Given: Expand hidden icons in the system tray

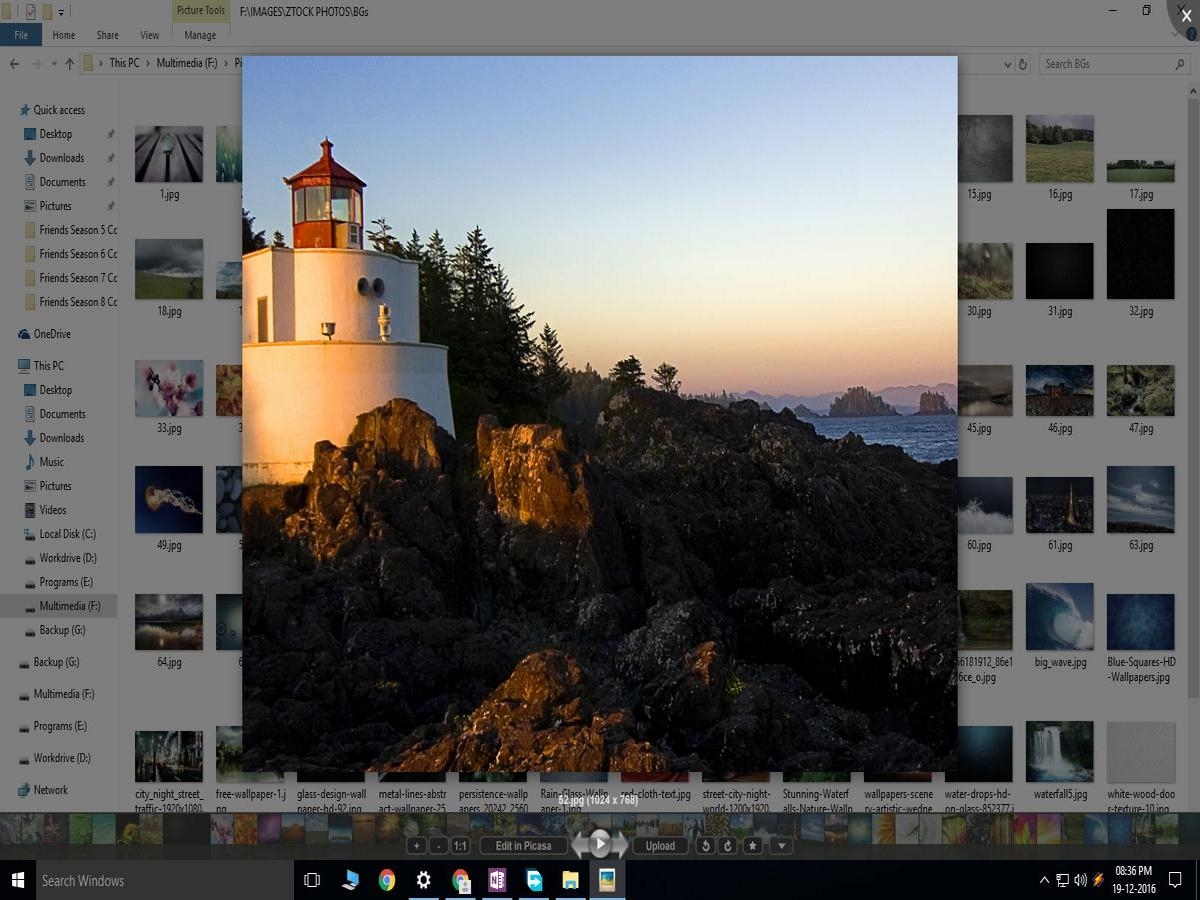Looking at the screenshot, I should (1043, 880).
